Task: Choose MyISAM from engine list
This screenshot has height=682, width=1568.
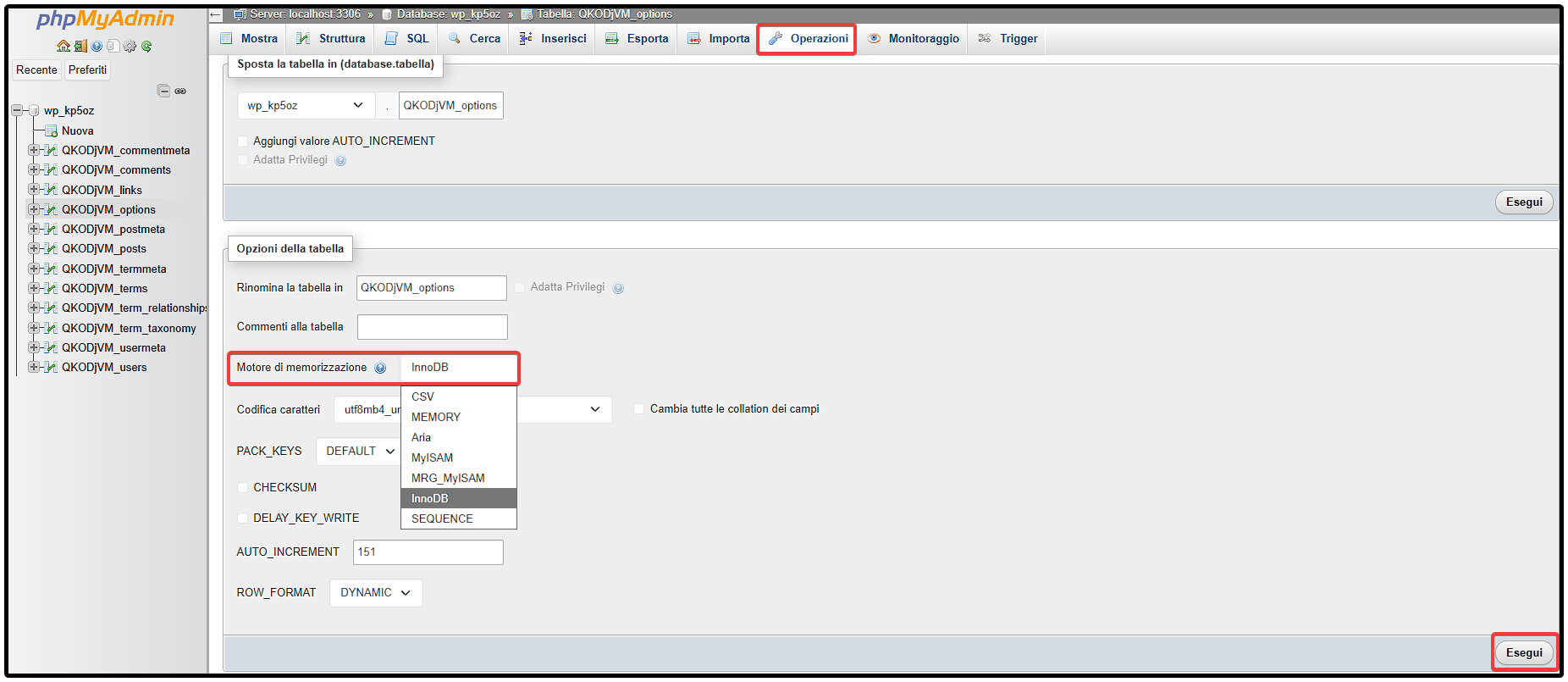Action: pos(458,457)
